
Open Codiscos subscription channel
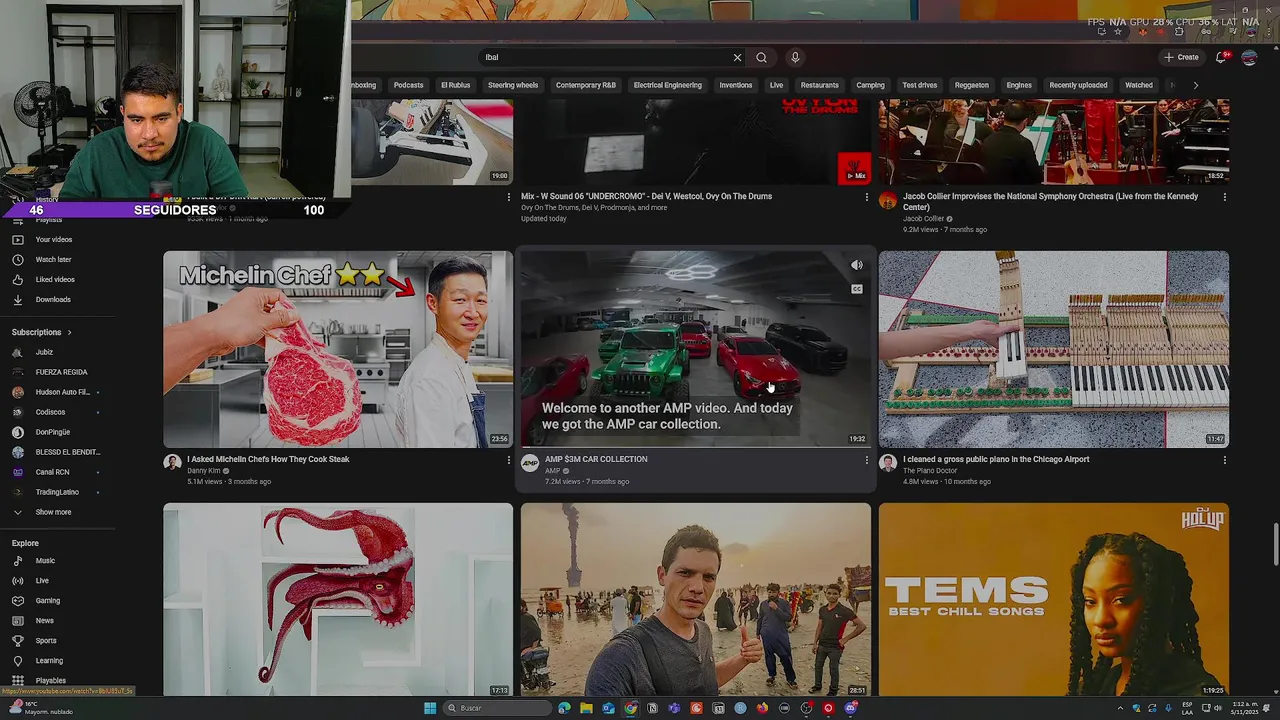50,412
